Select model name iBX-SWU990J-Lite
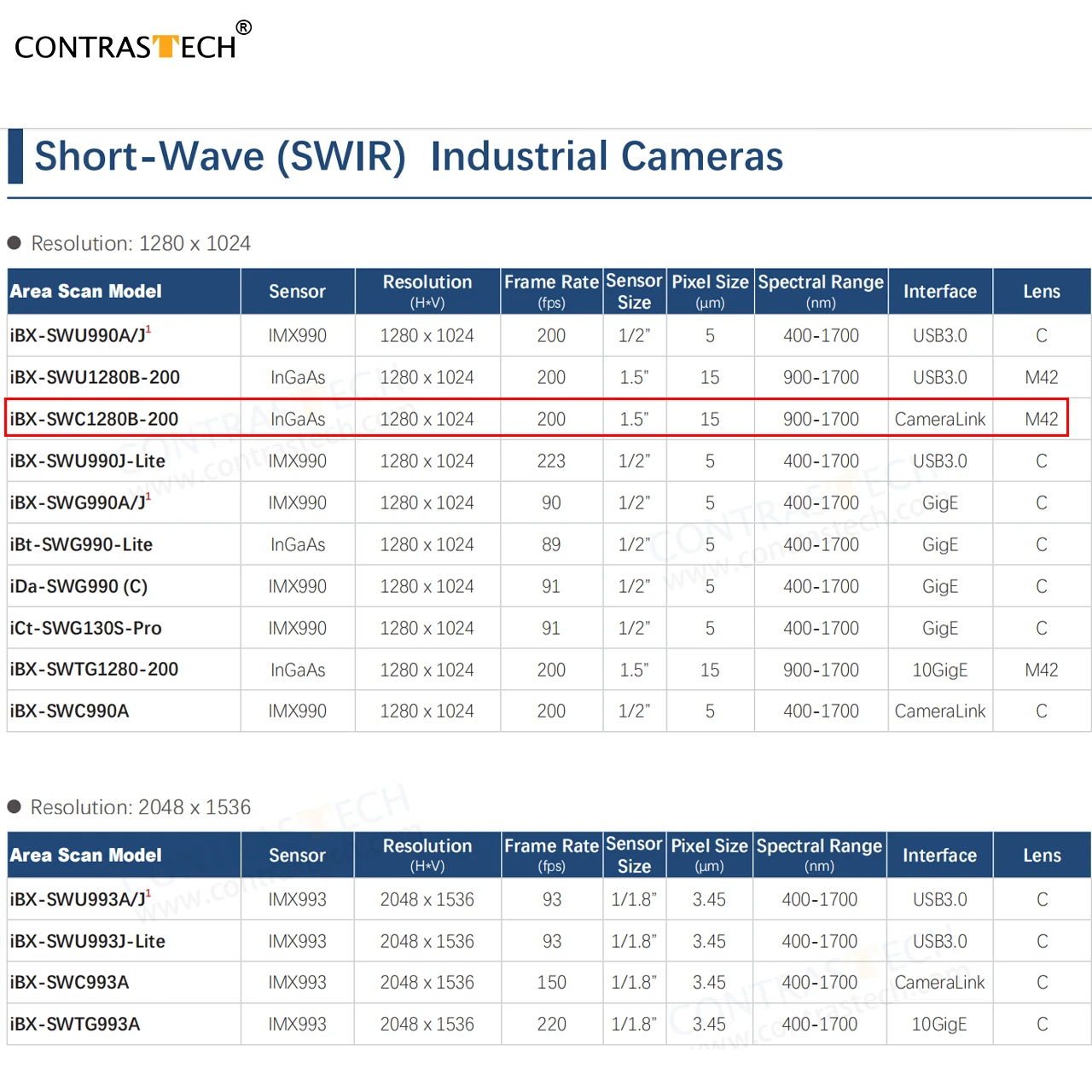1092x1092 pixels. [x=87, y=461]
